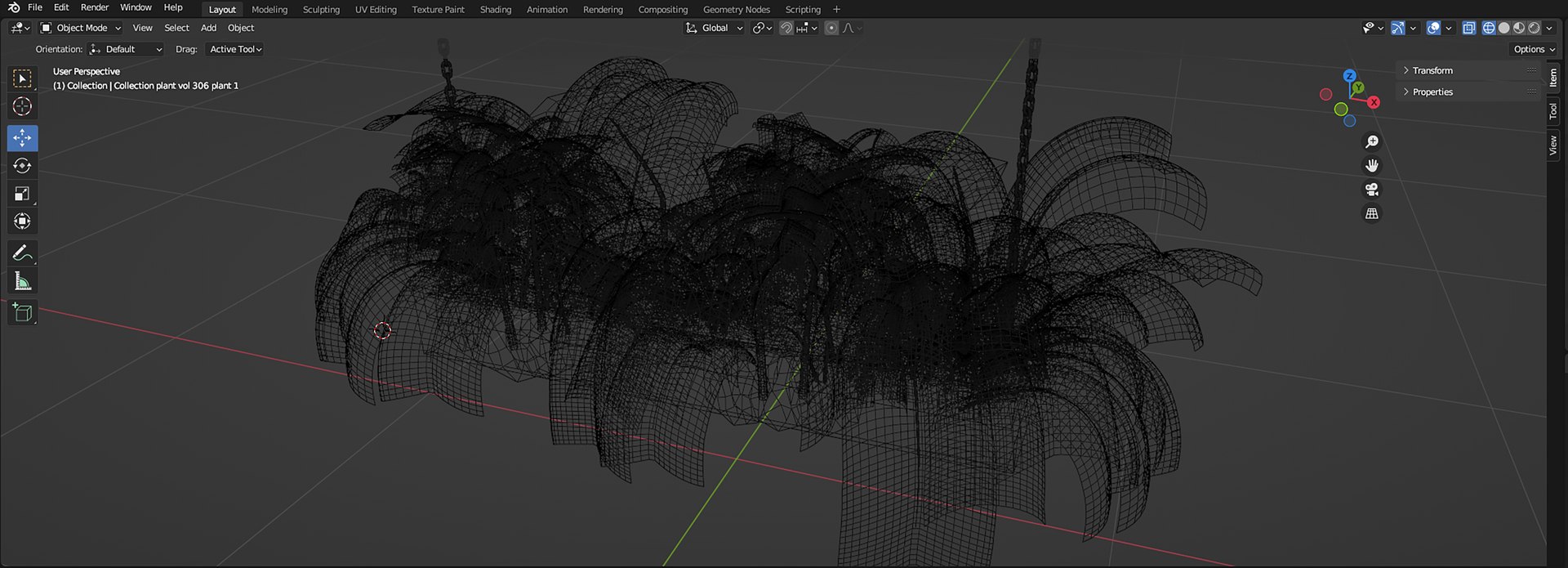The image size is (1568, 568).
Task: Select the Measure tool
Action: (22, 281)
